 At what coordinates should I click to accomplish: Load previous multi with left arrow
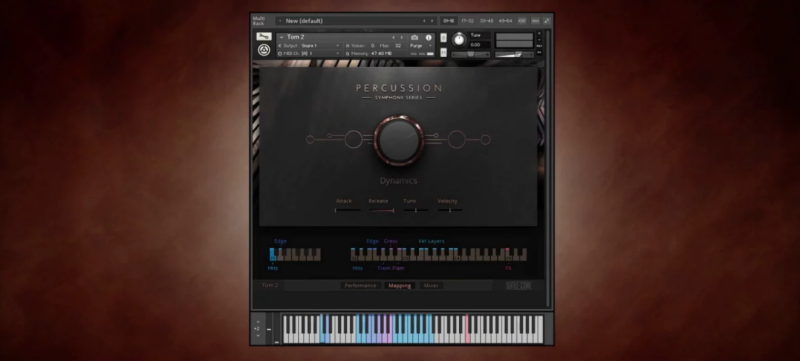[424, 21]
